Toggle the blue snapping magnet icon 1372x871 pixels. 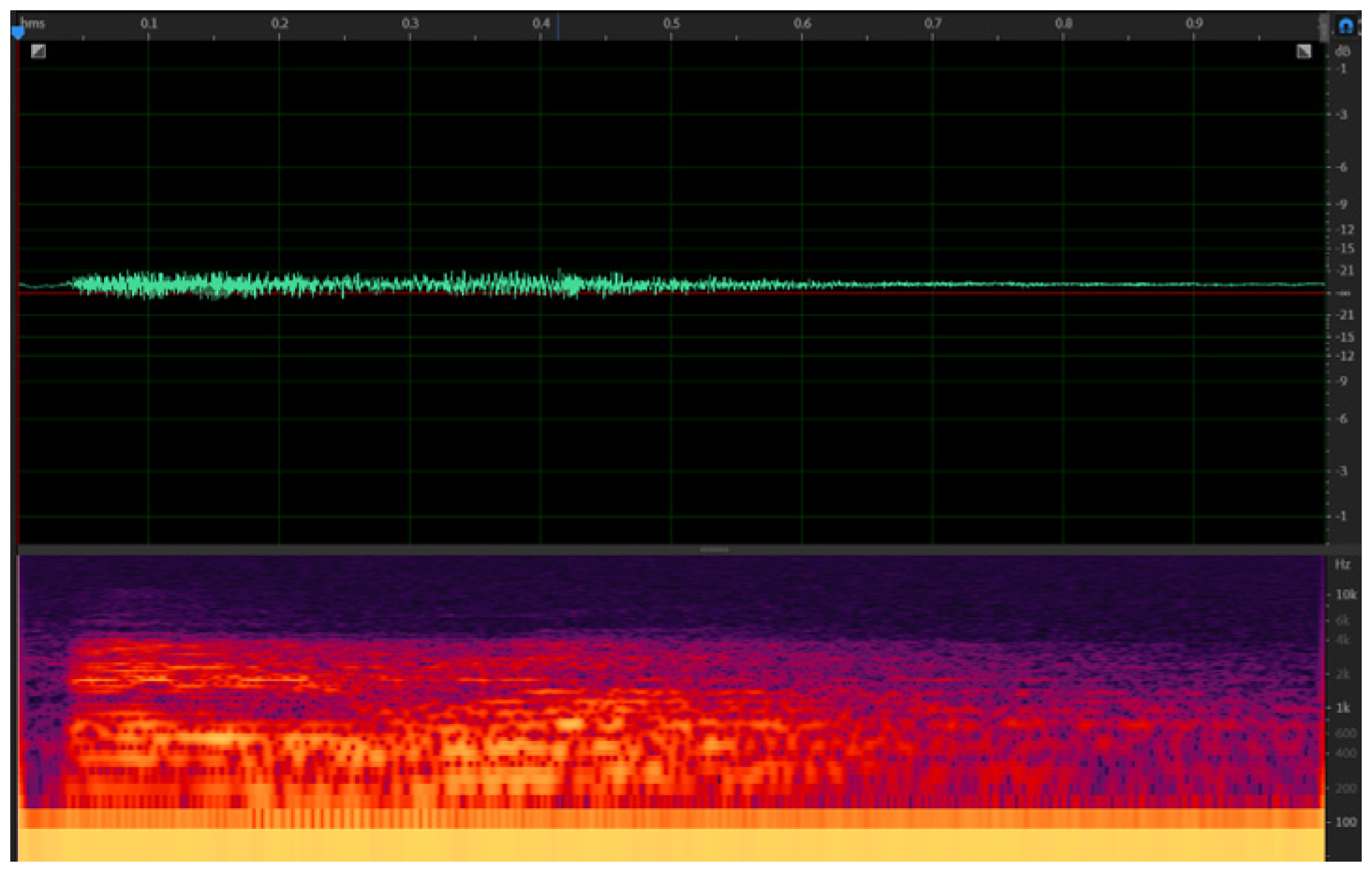(x=1346, y=25)
